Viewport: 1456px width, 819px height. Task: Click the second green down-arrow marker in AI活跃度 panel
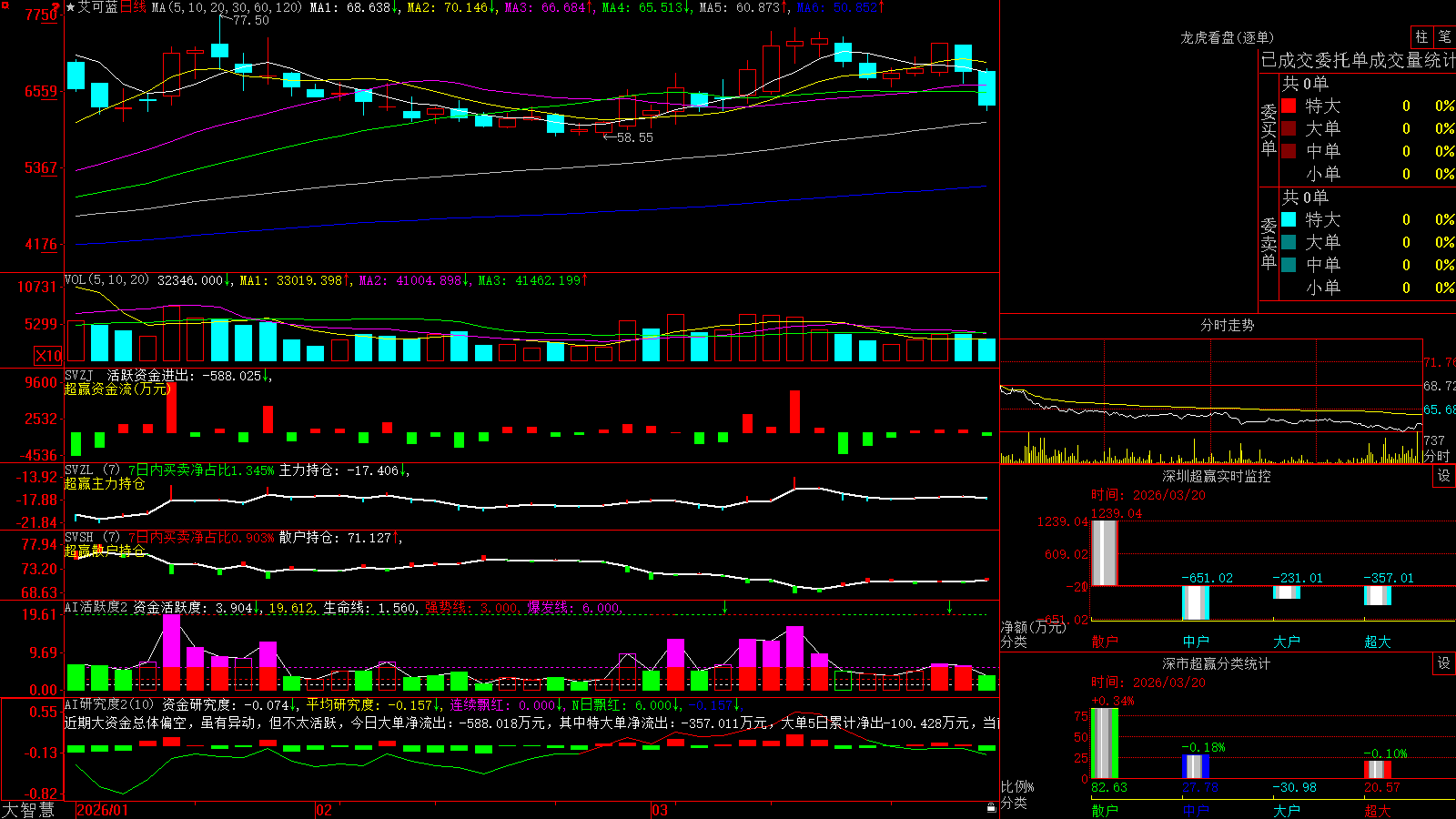pos(949,607)
